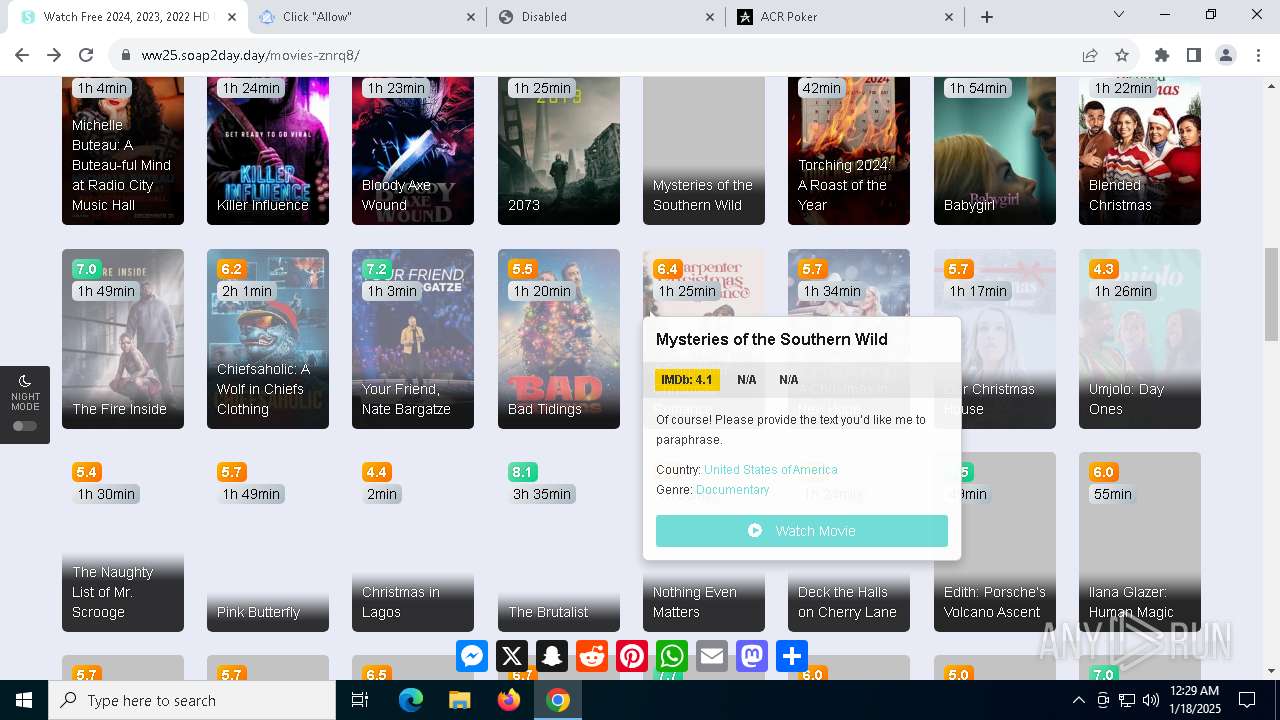This screenshot has height=720, width=1280.
Task: Open The Naughty List of Mr. Scrooge
Action: point(123,542)
